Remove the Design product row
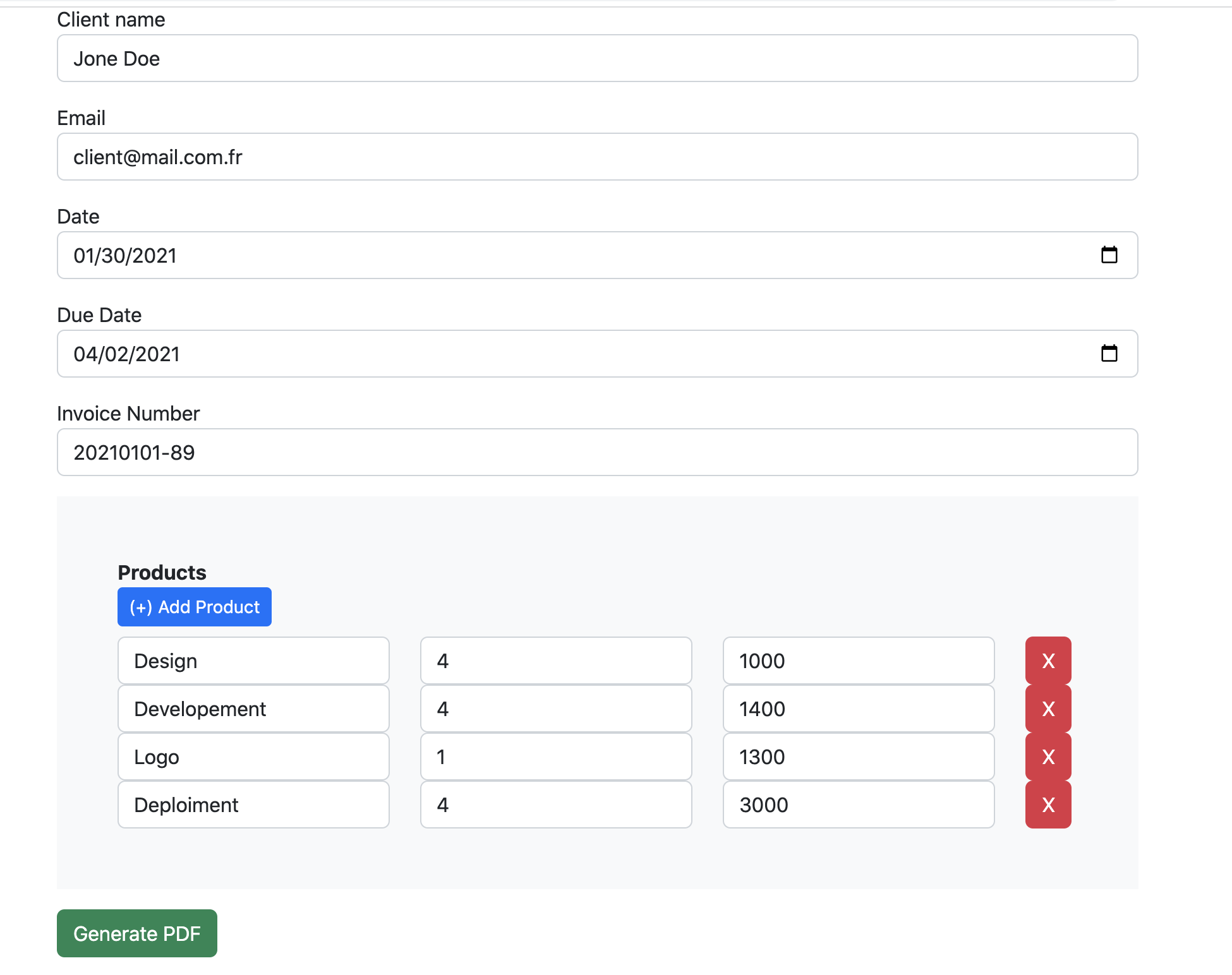Image resolution: width=1232 pixels, height=975 pixels. pyautogui.click(x=1048, y=661)
